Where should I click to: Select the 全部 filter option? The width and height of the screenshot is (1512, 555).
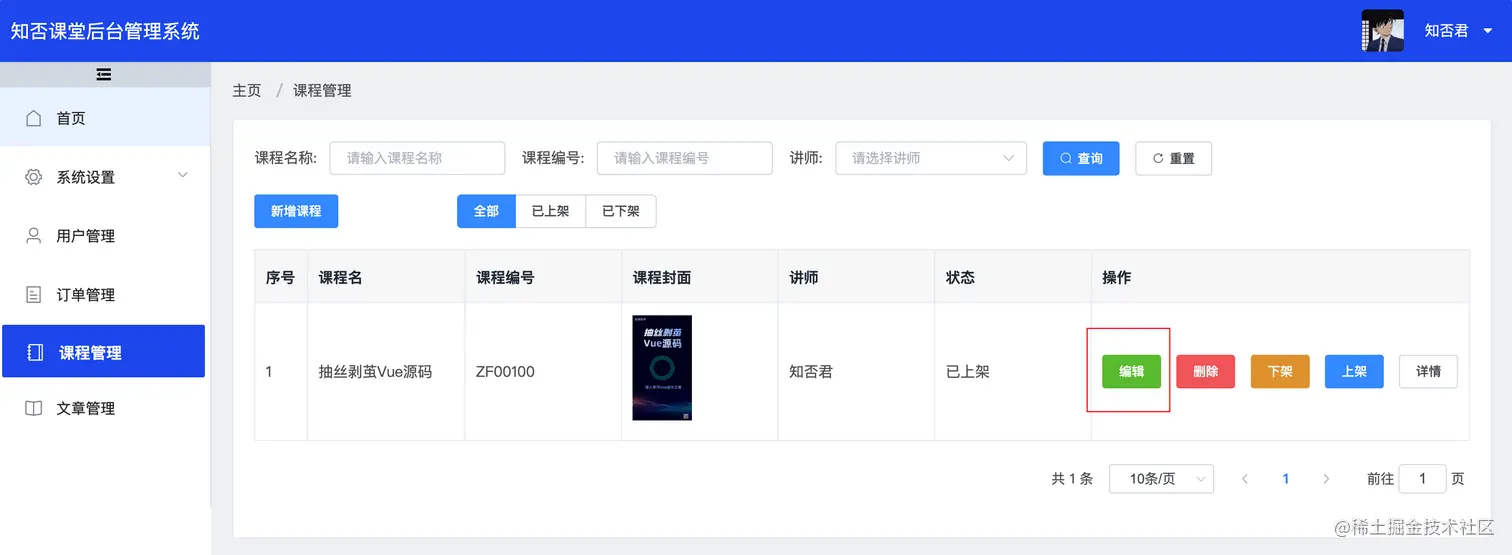click(x=486, y=211)
